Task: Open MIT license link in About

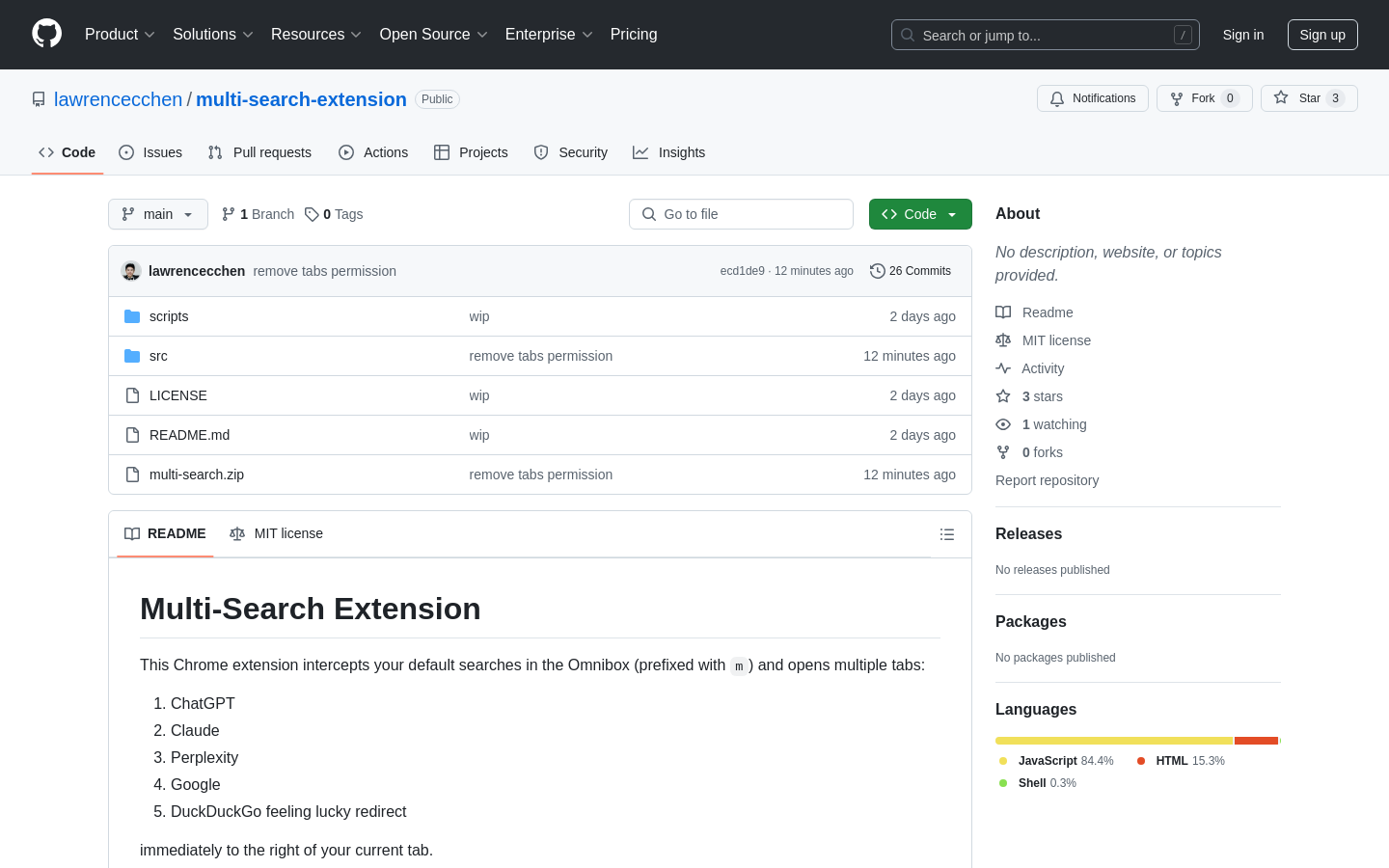Action: (1044, 340)
